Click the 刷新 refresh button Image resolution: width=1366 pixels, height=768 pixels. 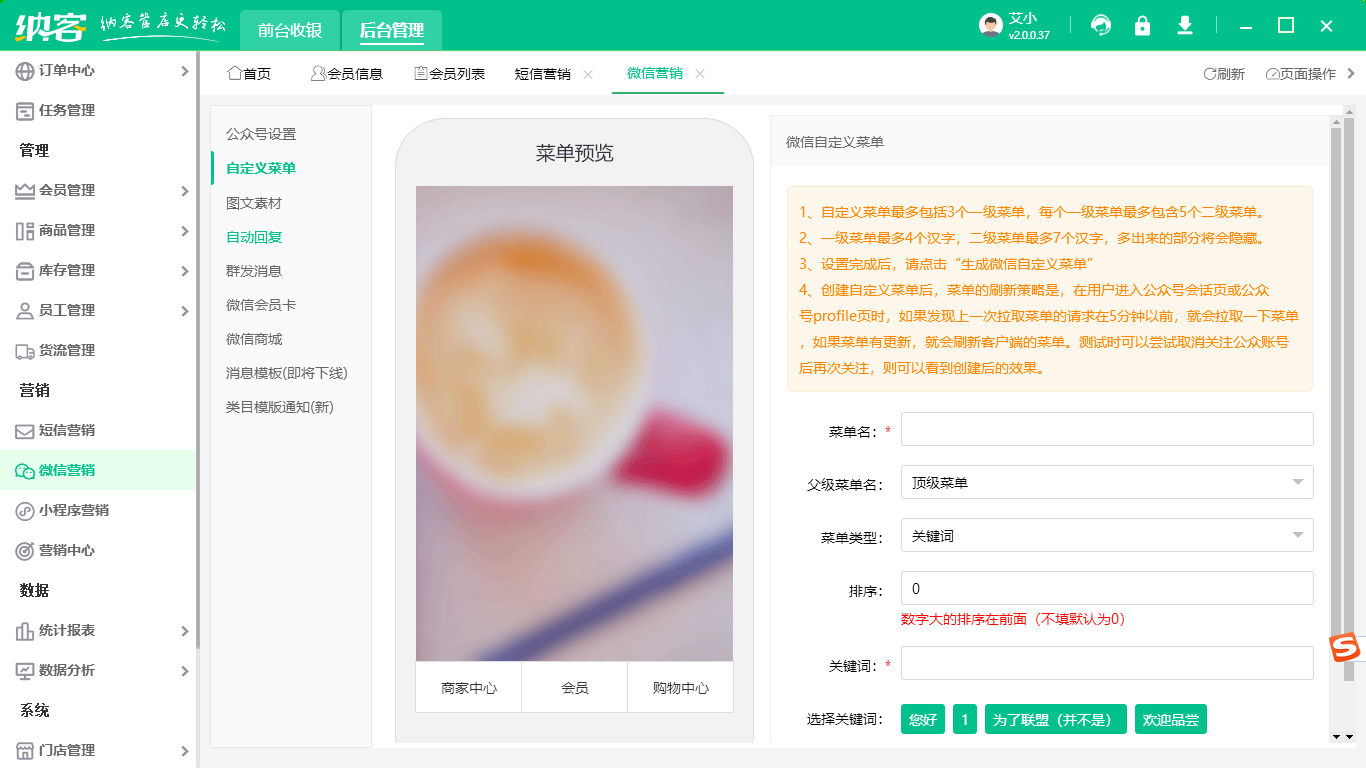coord(1224,74)
